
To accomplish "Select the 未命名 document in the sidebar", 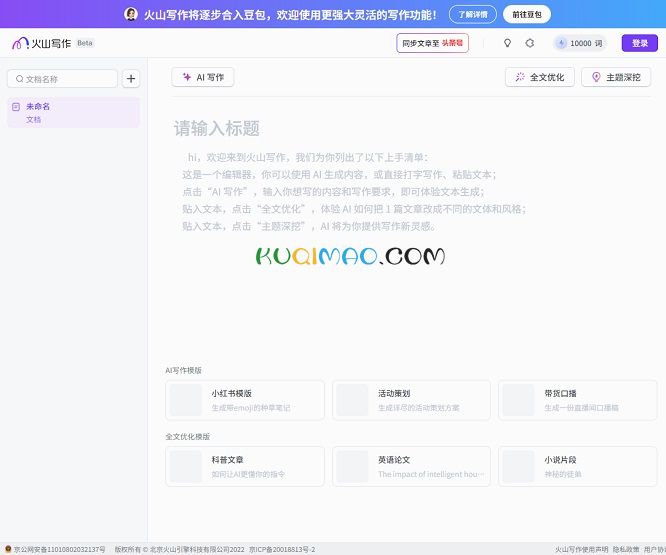I will click(73, 113).
